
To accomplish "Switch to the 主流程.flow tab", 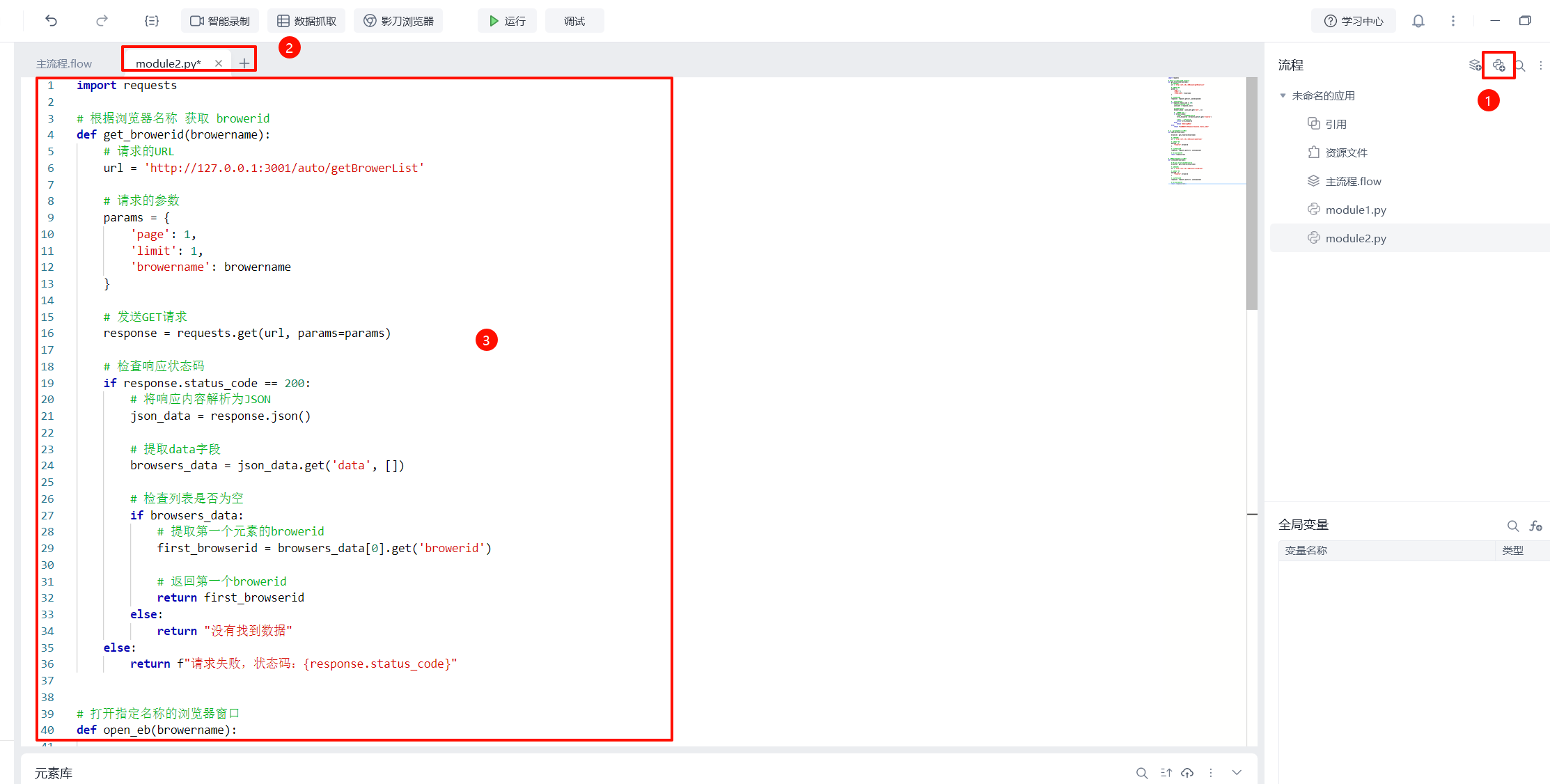I will [64, 63].
